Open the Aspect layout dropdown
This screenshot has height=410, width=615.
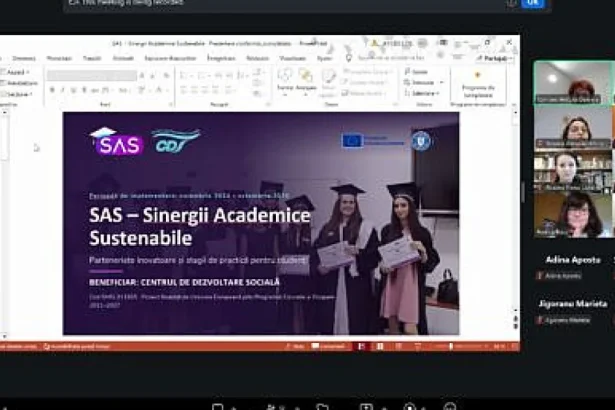click(16, 72)
